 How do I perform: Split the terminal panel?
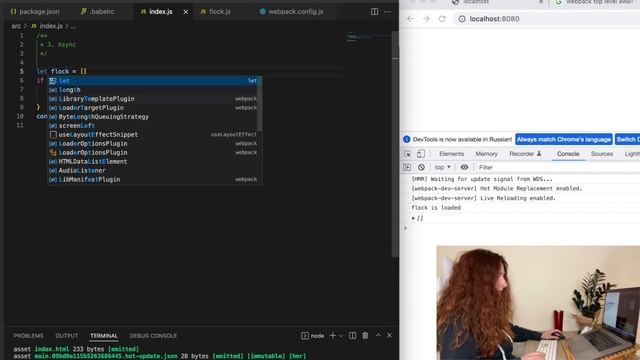click(x=353, y=336)
